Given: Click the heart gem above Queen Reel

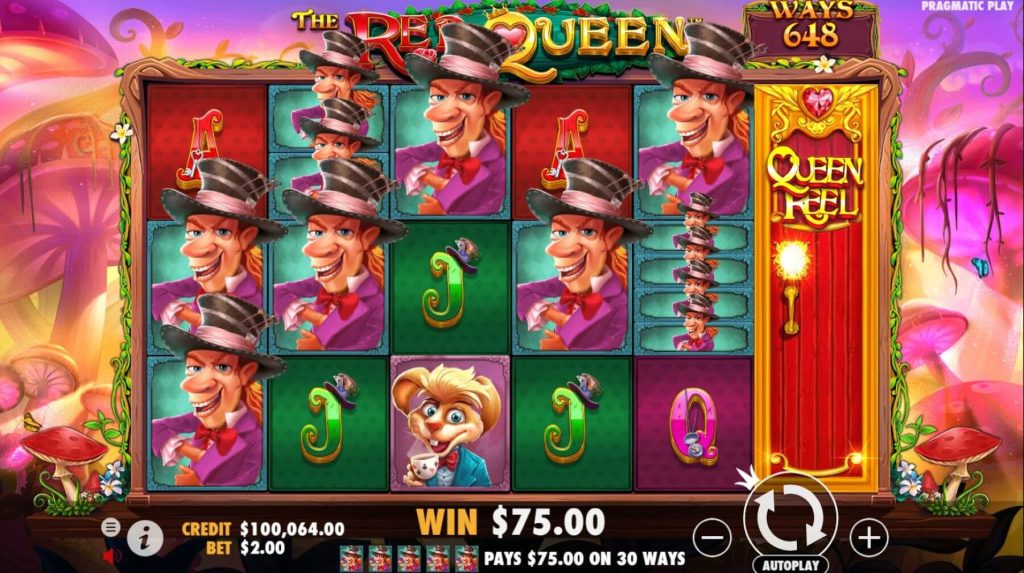Looking at the screenshot, I should pos(817,103).
